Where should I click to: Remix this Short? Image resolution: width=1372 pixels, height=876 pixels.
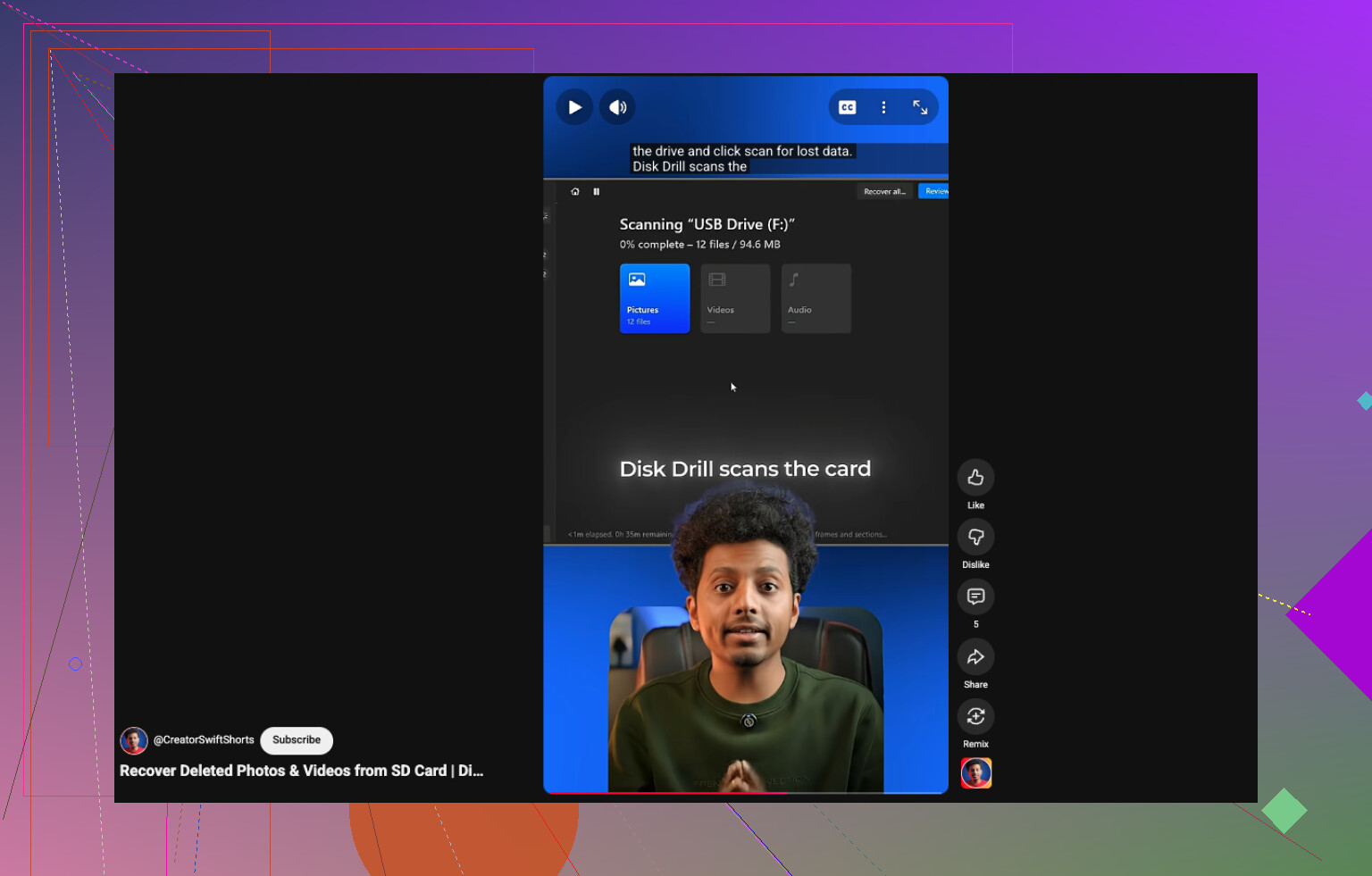pyautogui.click(x=975, y=716)
